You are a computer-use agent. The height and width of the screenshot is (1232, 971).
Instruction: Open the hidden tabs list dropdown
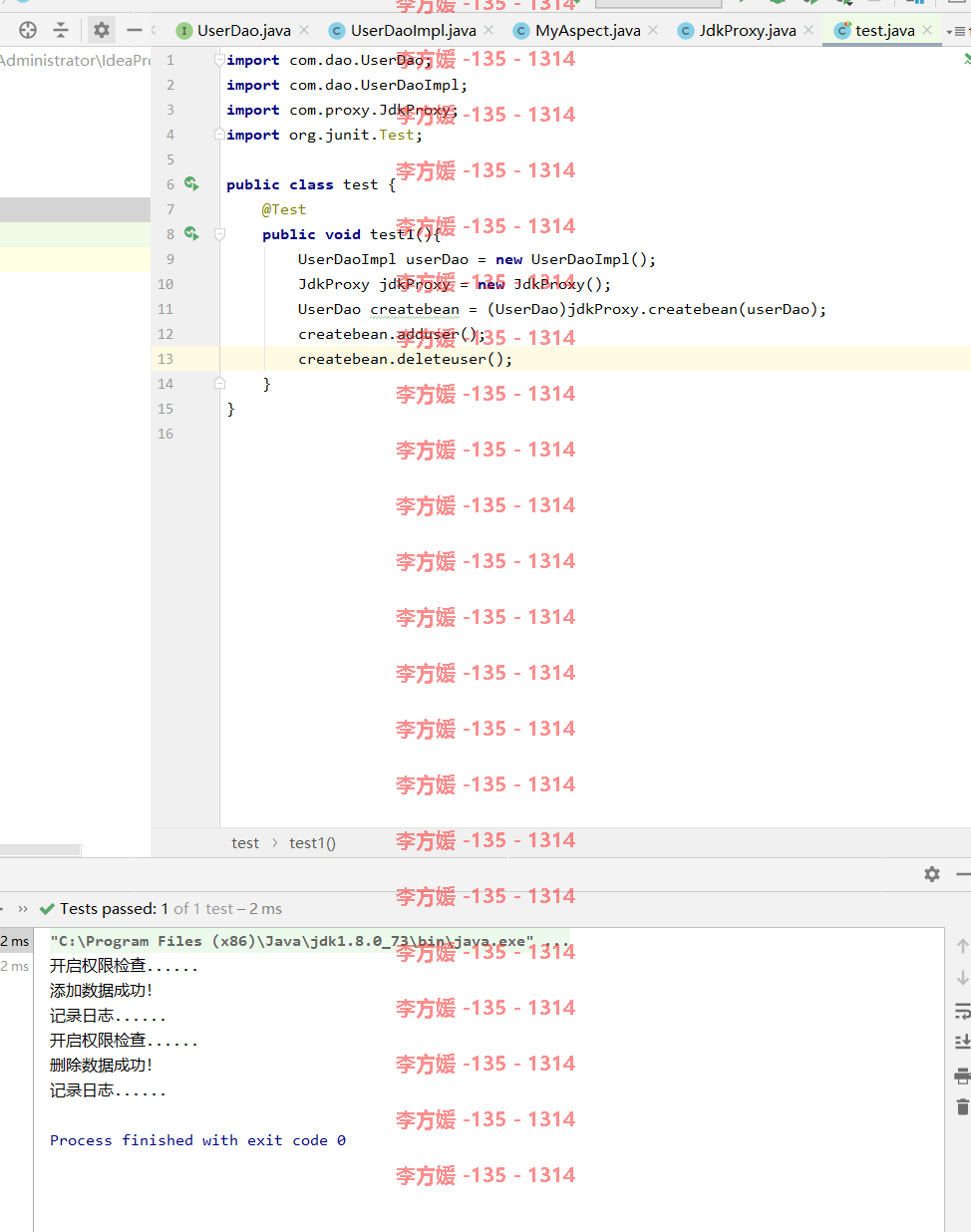[955, 32]
